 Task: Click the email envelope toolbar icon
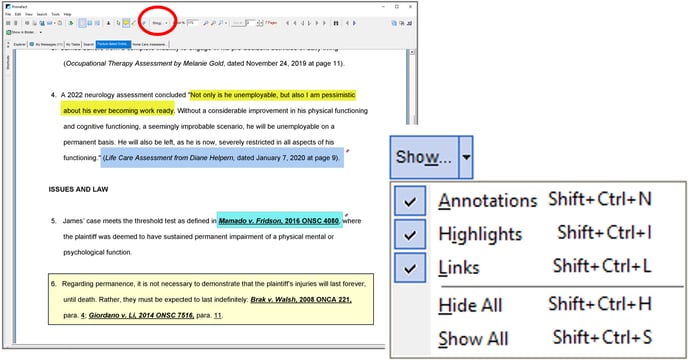coord(50,23)
